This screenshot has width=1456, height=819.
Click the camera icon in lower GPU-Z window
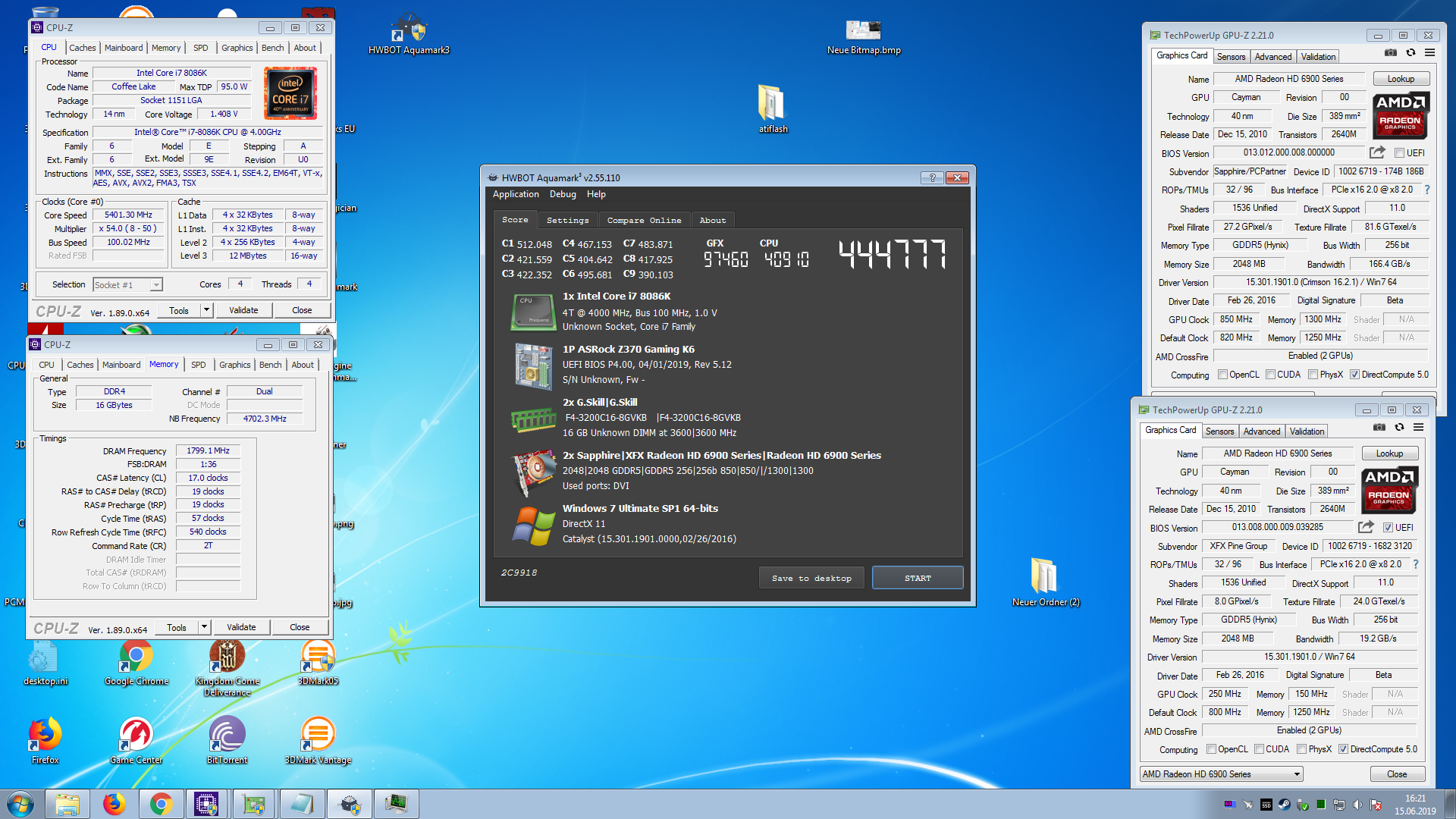tap(1379, 428)
